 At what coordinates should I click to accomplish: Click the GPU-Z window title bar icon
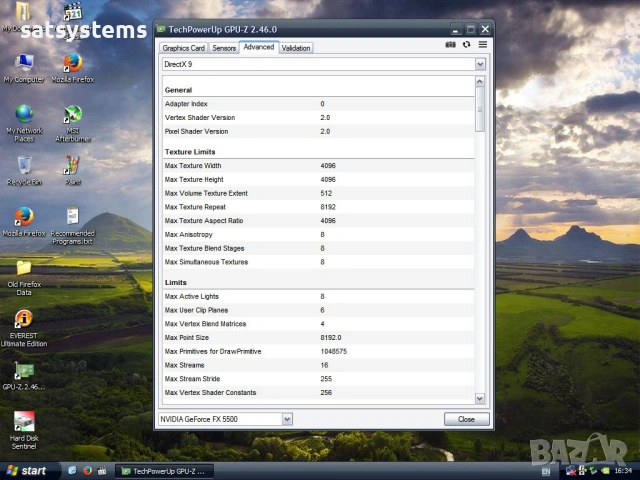click(x=161, y=29)
